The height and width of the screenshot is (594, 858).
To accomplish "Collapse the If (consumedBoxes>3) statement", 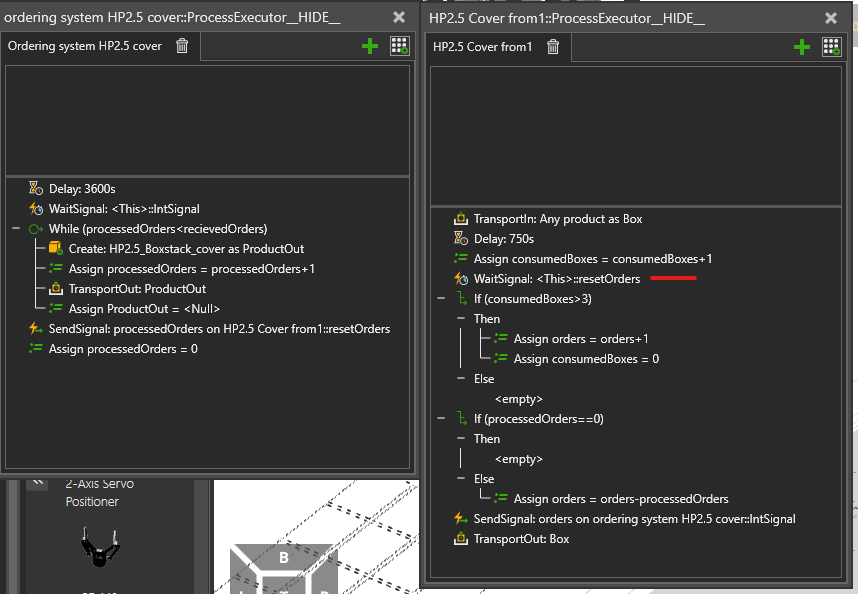I will pos(441,299).
